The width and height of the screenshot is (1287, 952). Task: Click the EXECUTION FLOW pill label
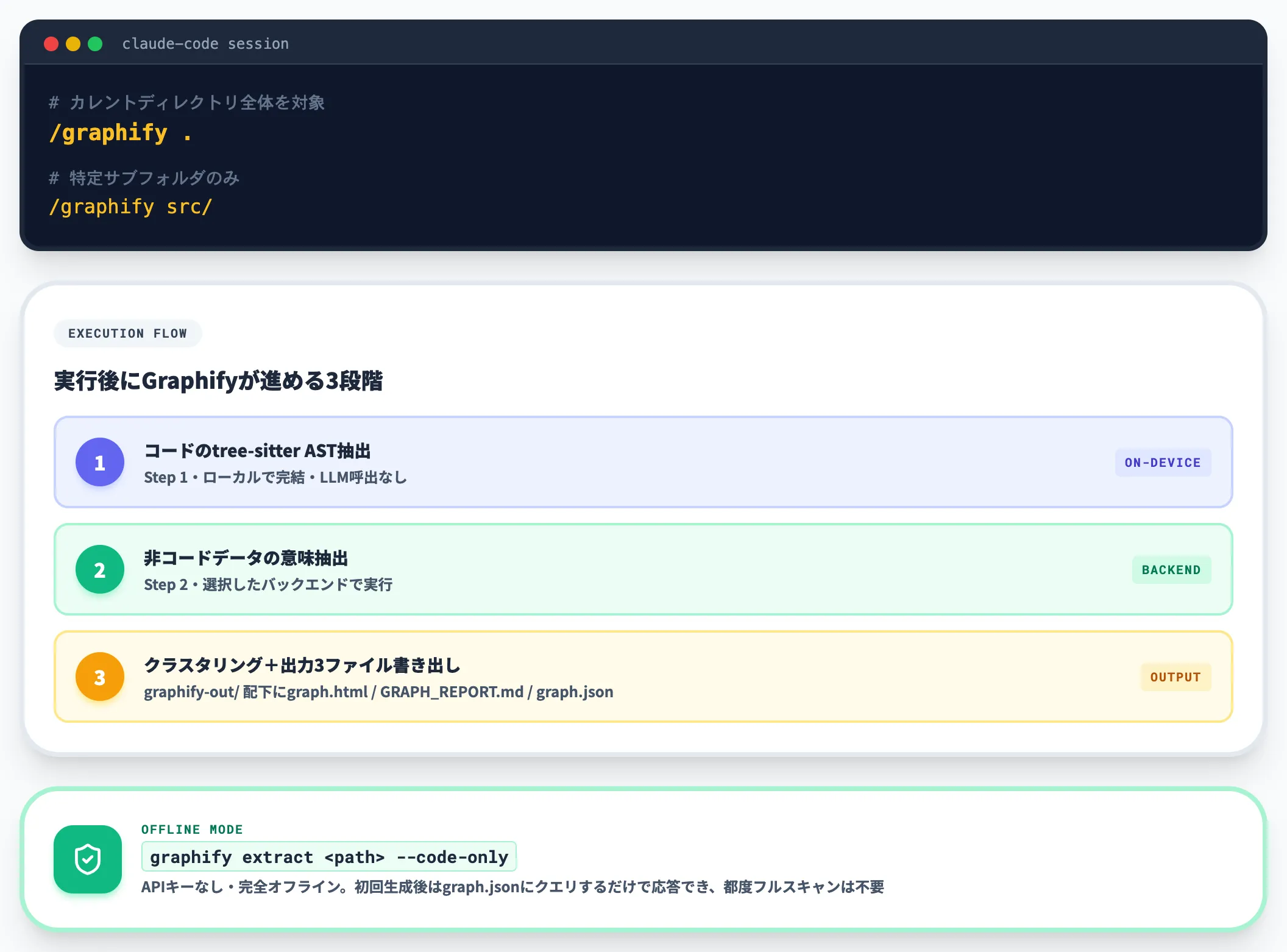click(x=127, y=333)
